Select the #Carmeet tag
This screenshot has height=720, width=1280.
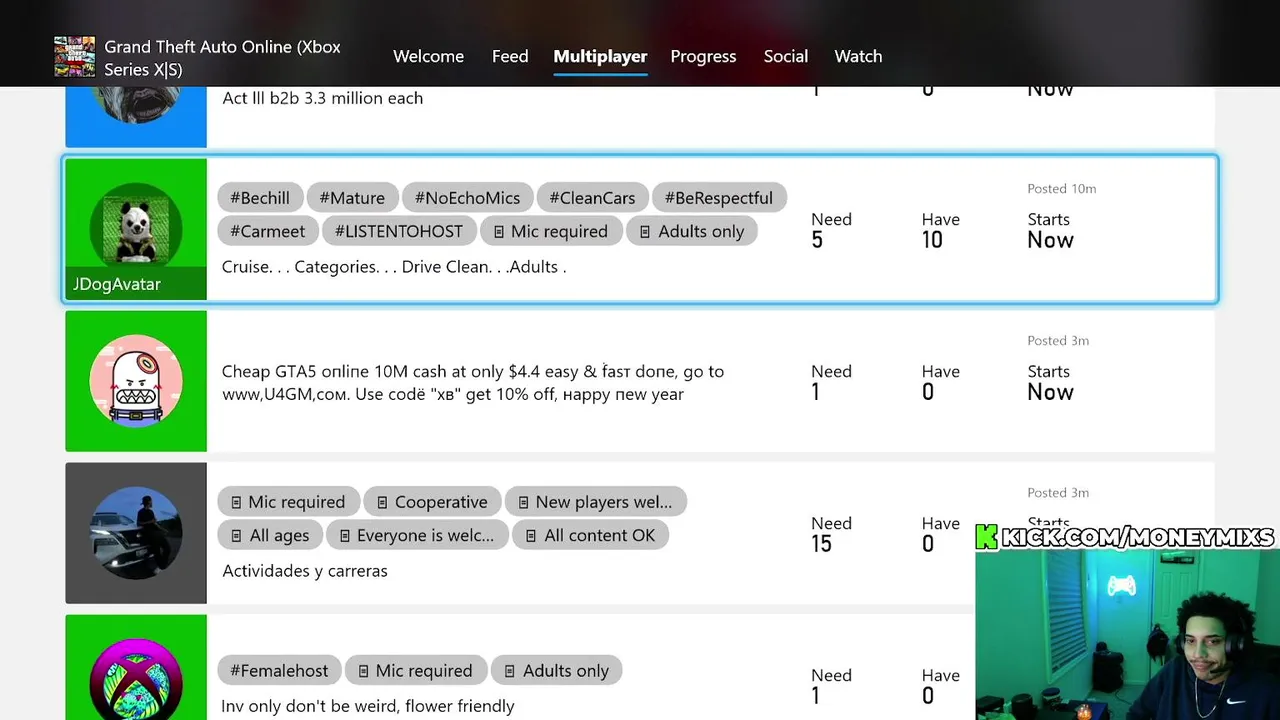point(268,231)
